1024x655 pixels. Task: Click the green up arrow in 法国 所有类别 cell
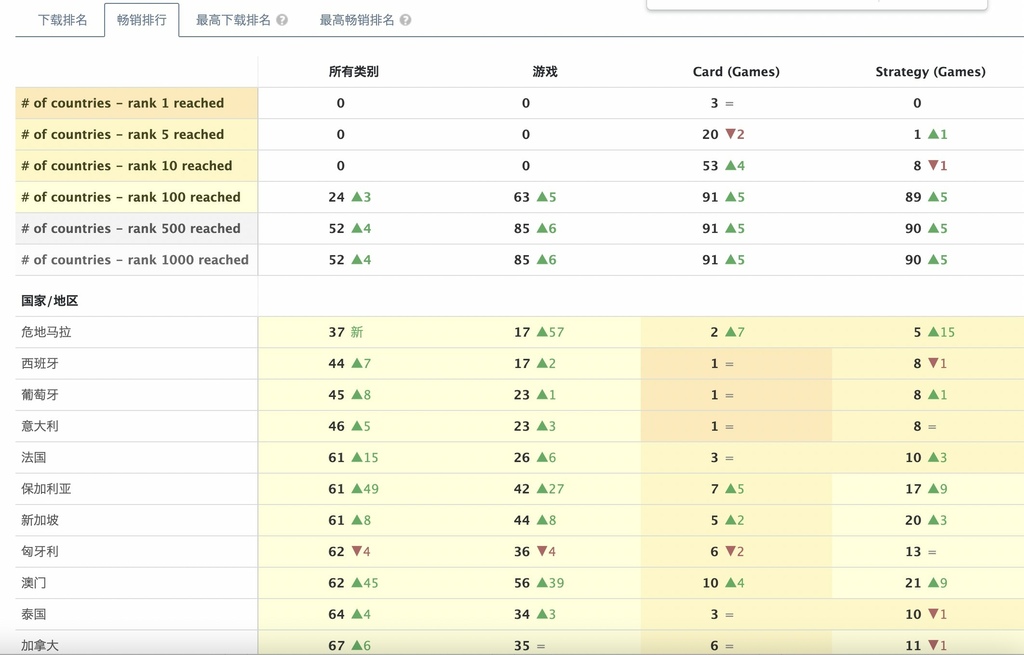click(357, 457)
